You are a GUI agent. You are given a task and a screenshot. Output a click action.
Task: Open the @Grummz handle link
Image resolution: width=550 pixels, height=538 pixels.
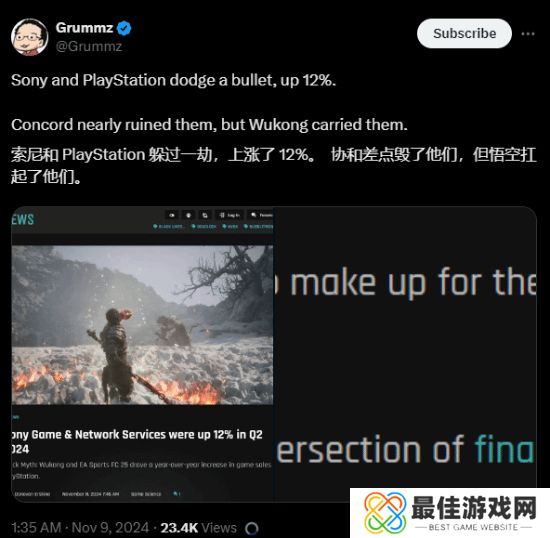pos(89,46)
